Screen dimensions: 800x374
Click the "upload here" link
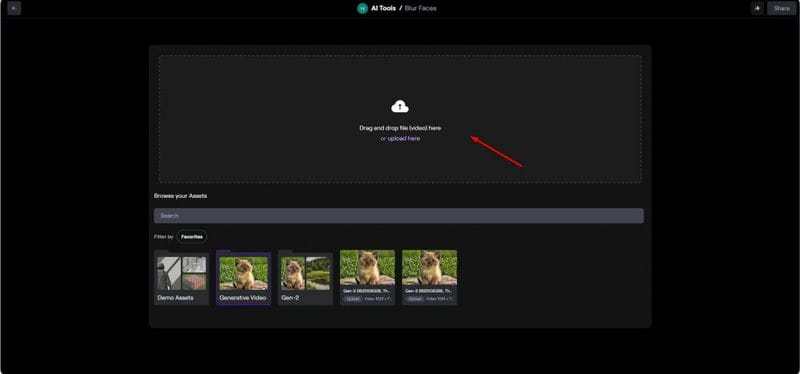click(x=404, y=138)
